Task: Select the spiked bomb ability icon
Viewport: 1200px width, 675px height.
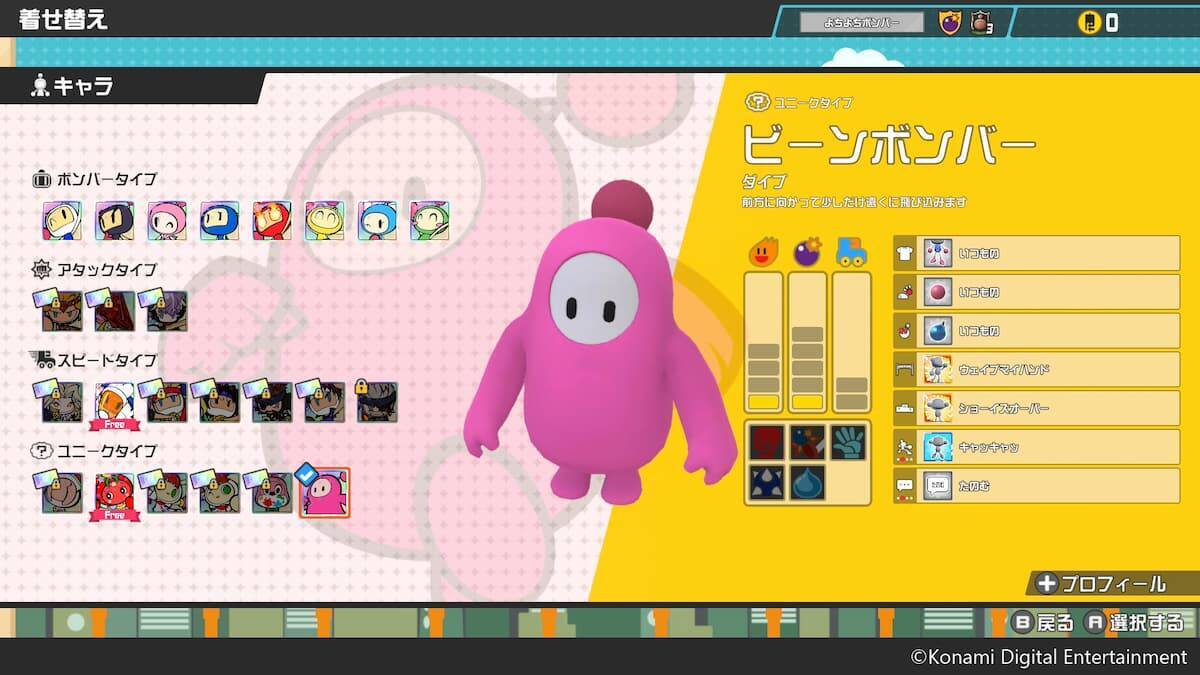Action: (766, 482)
